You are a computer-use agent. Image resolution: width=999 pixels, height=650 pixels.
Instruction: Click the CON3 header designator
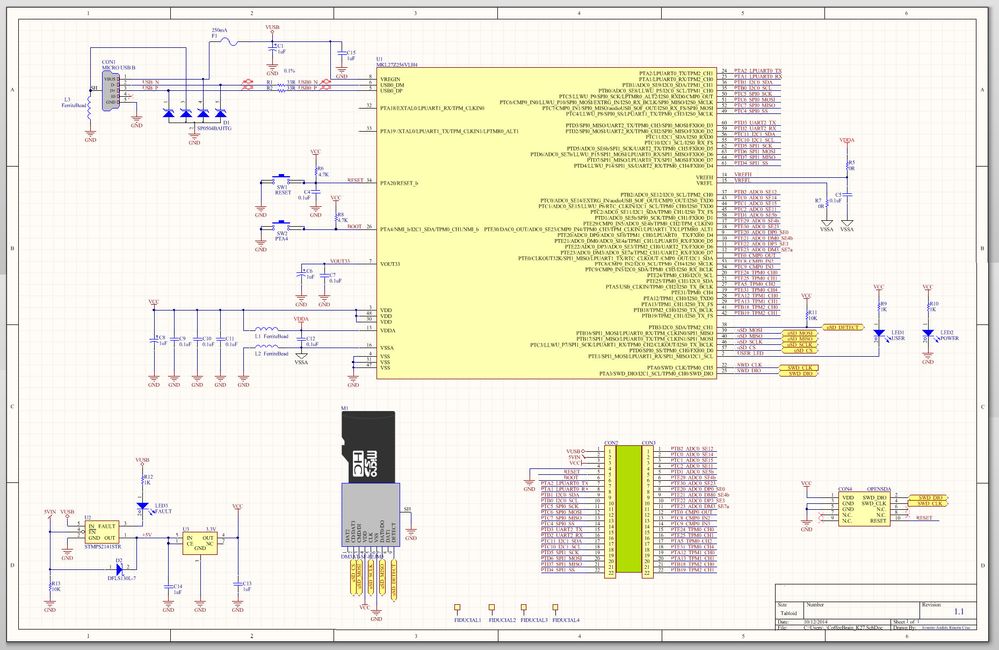[x=648, y=442]
